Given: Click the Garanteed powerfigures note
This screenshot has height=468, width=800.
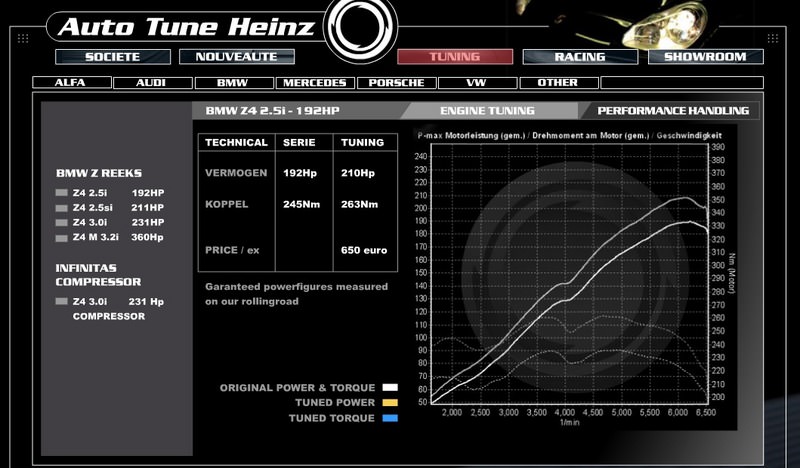Looking at the screenshot, I should coord(296,294).
